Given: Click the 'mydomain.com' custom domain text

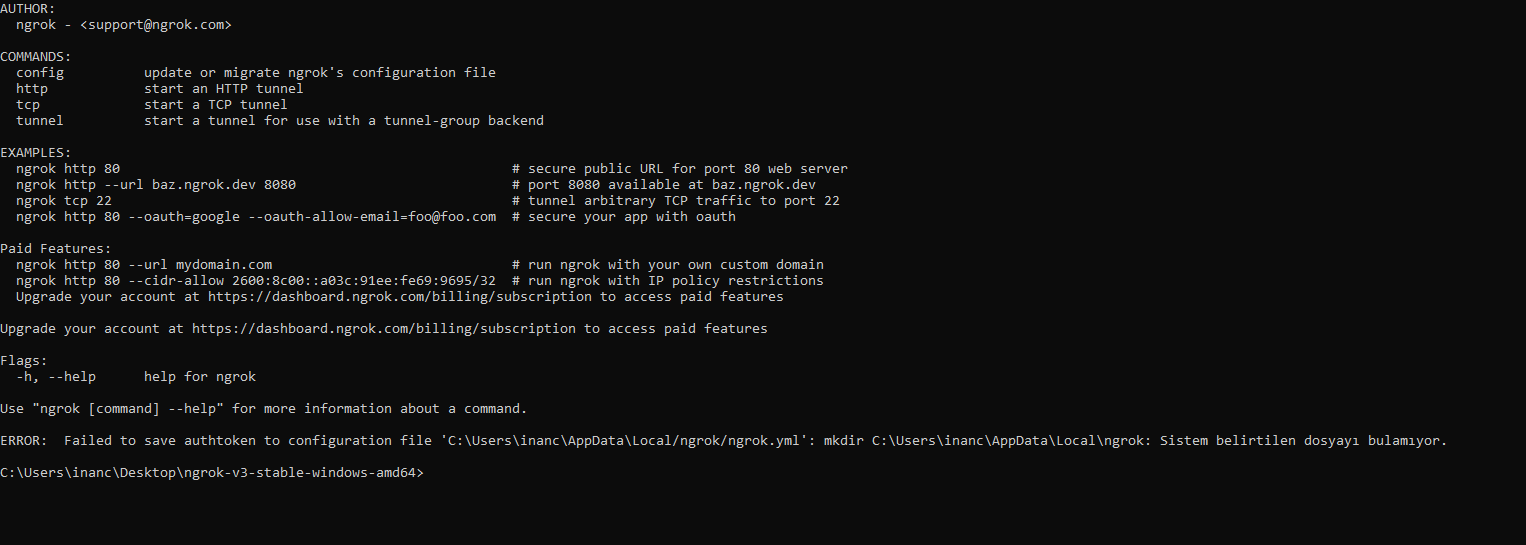Looking at the screenshot, I should (224, 265).
